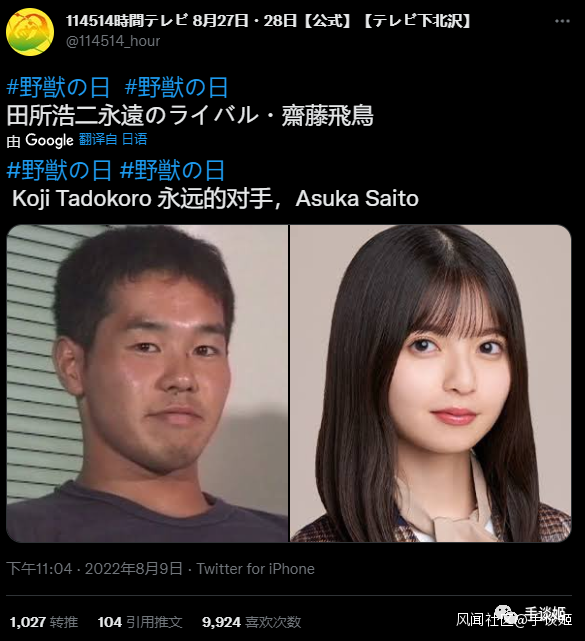Click the original Japanese tweet text line

point(190,116)
